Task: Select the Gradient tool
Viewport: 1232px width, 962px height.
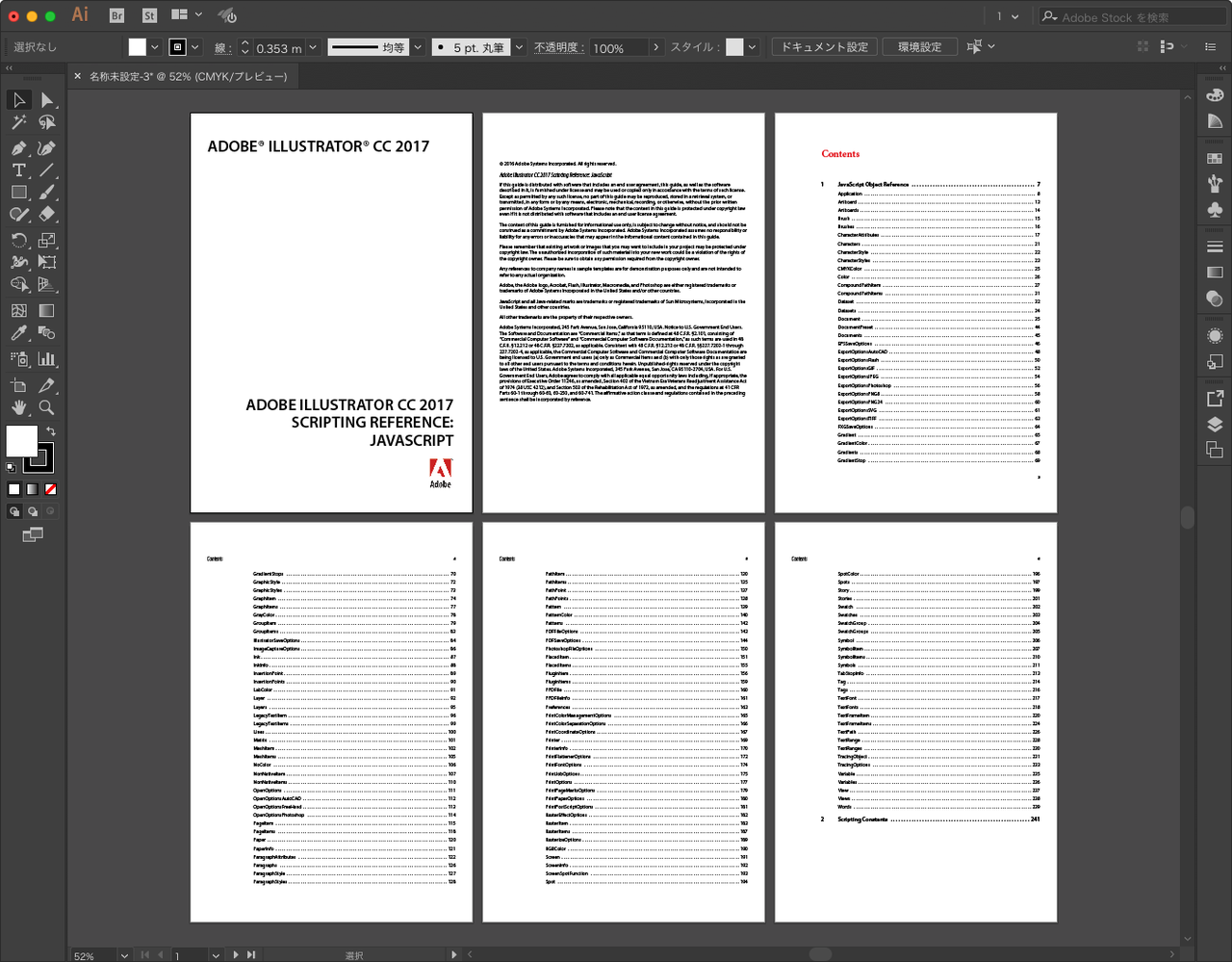Action: (46, 310)
